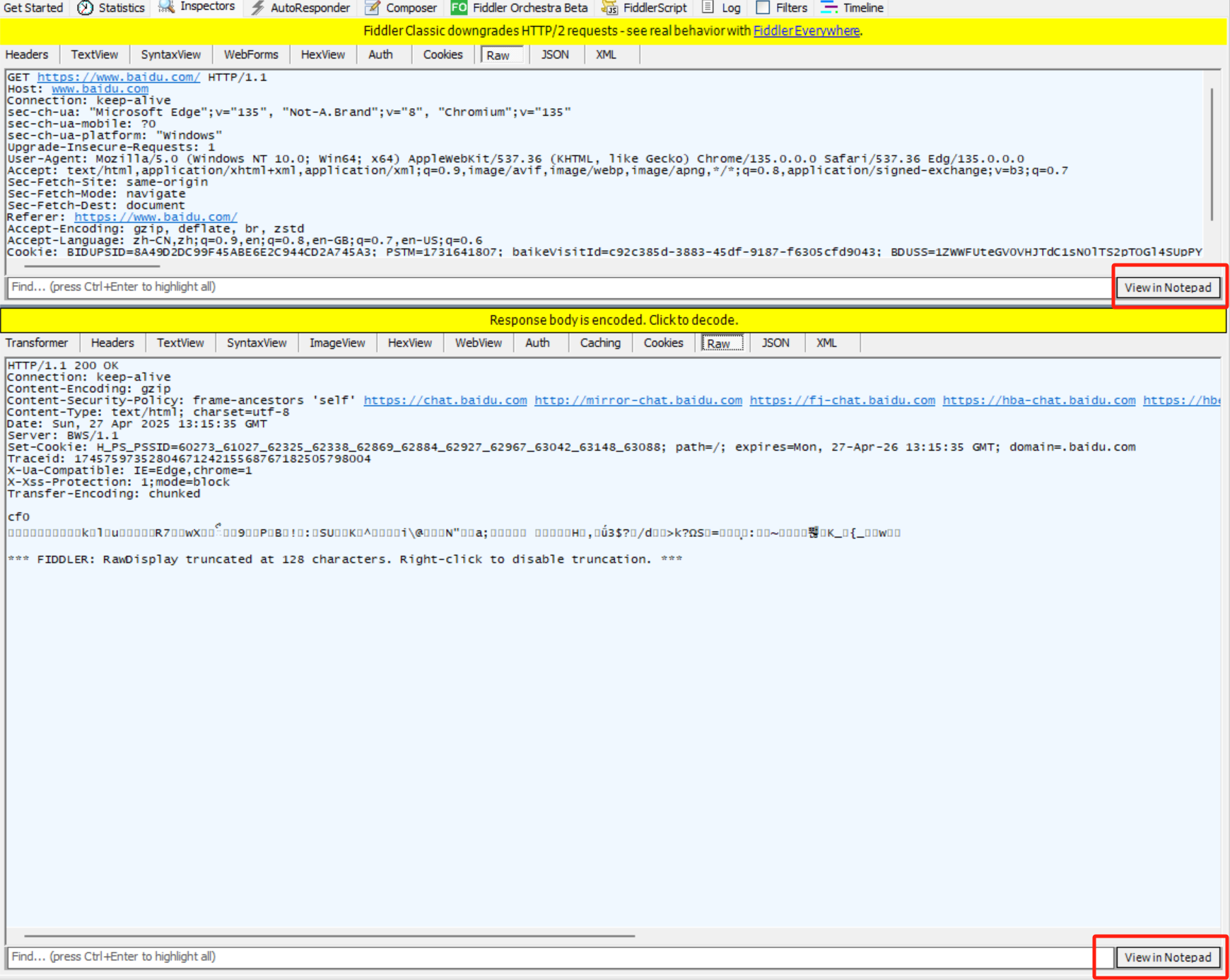Viewport: 1230px width, 980px height.
Task: Open the Fiddler Everywhere link
Action: (x=806, y=31)
